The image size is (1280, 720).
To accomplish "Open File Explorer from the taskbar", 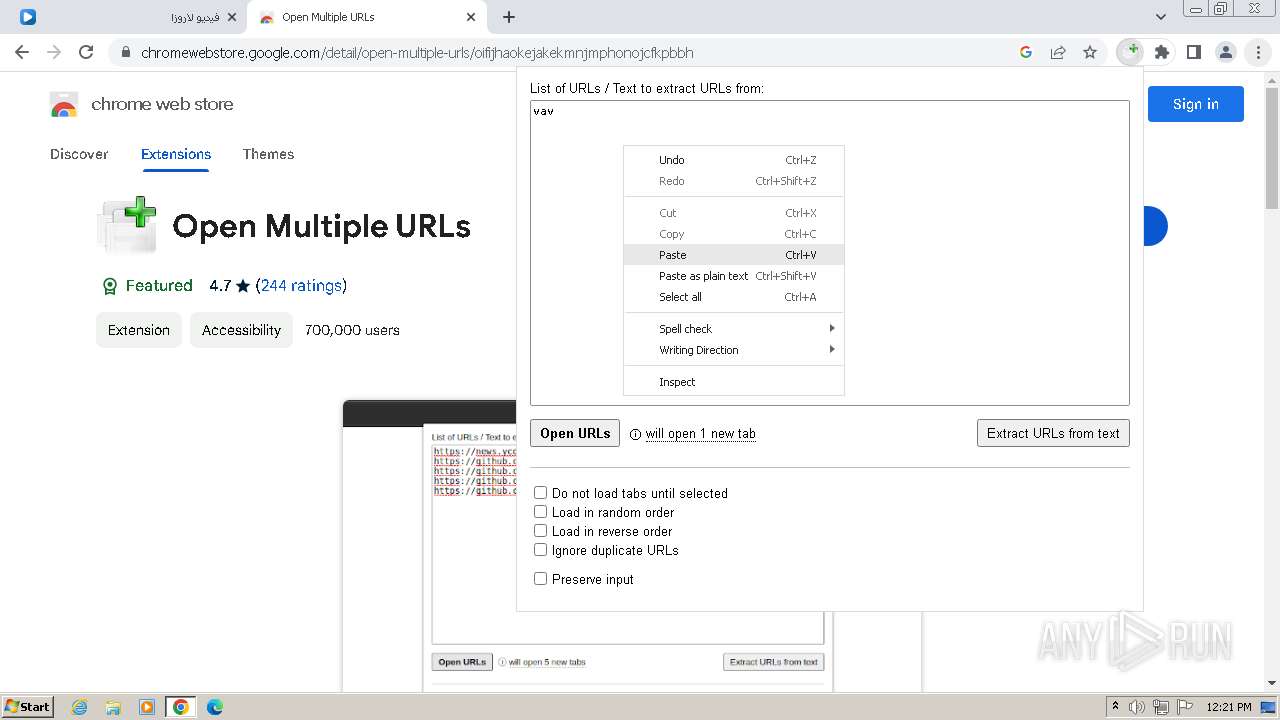I will pyautogui.click(x=113, y=707).
